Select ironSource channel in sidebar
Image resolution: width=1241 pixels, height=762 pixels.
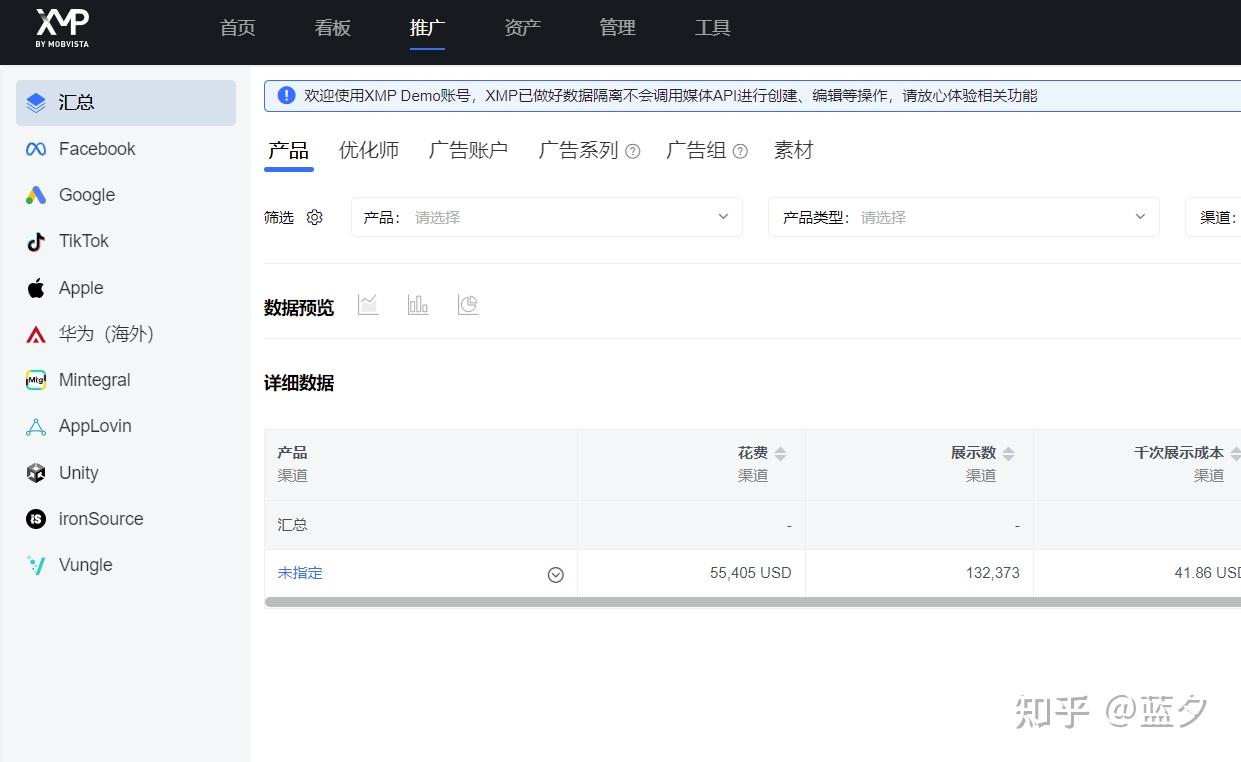point(126,519)
